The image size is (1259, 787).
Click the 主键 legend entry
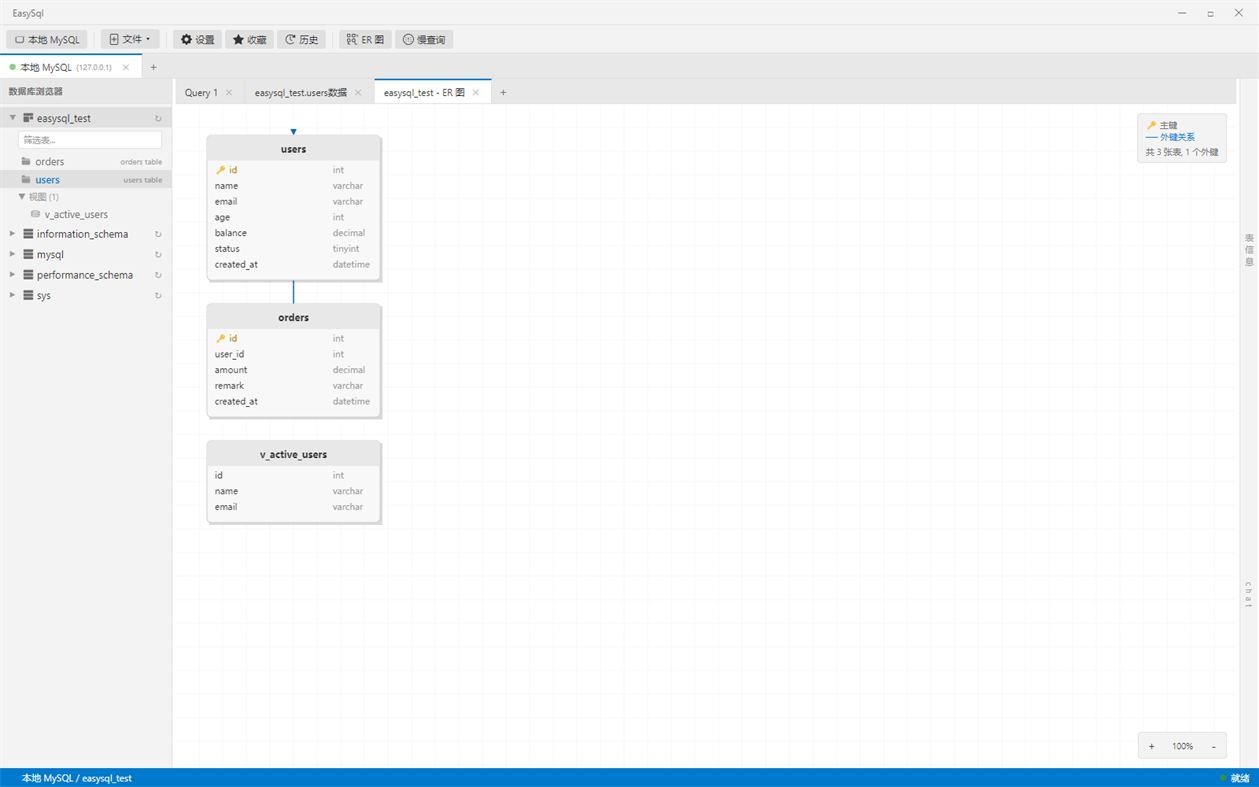point(1163,125)
